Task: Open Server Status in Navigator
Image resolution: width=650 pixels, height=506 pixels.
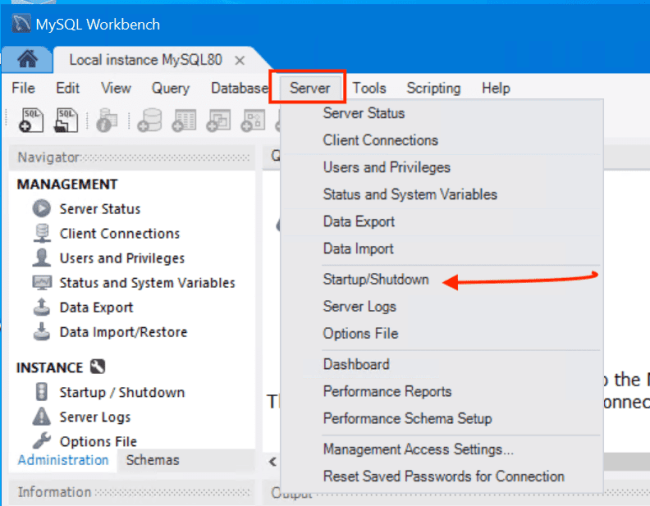Action: click(x=100, y=209)
